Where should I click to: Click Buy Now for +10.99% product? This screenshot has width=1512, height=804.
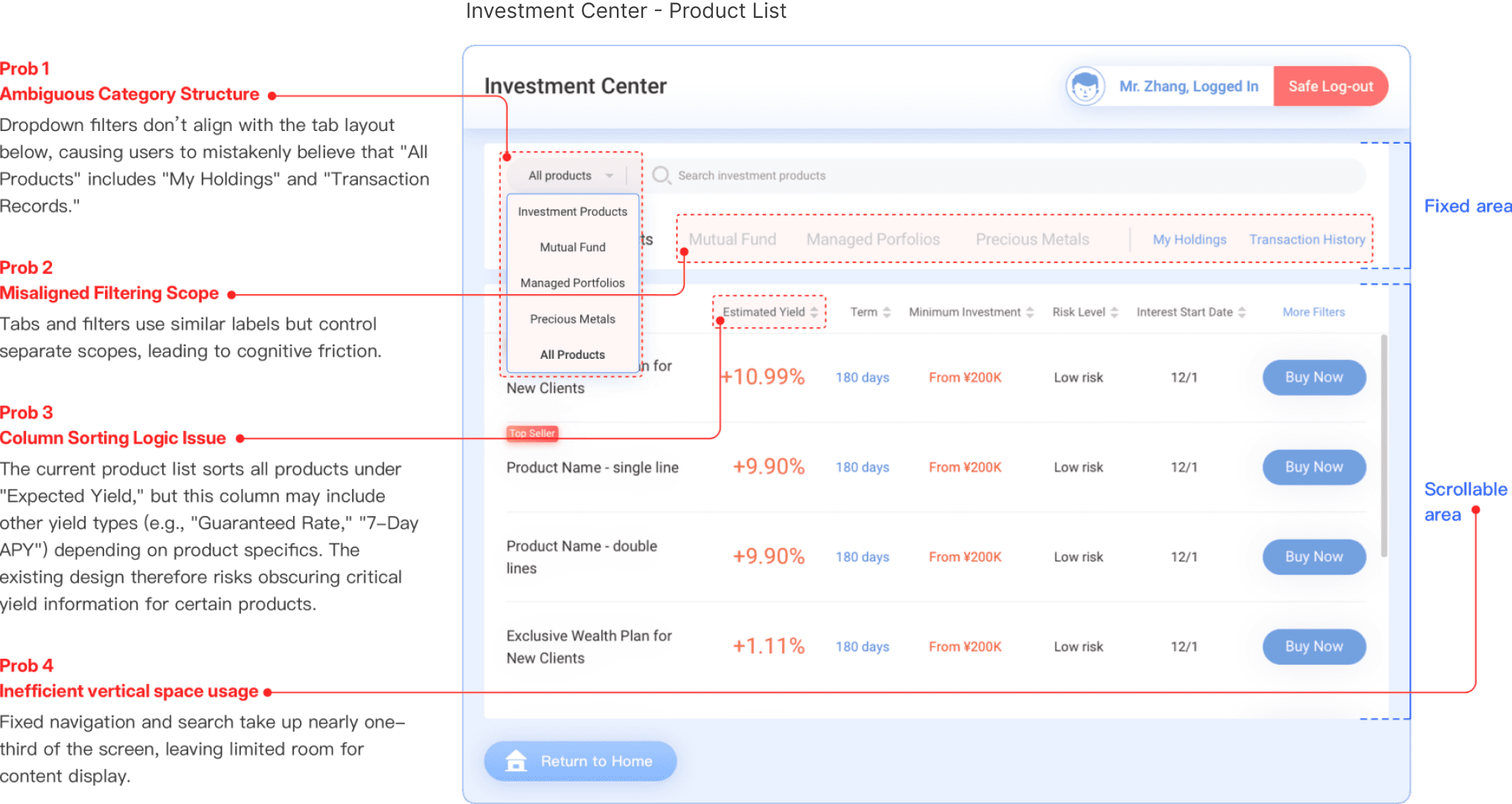(1313, 377)
